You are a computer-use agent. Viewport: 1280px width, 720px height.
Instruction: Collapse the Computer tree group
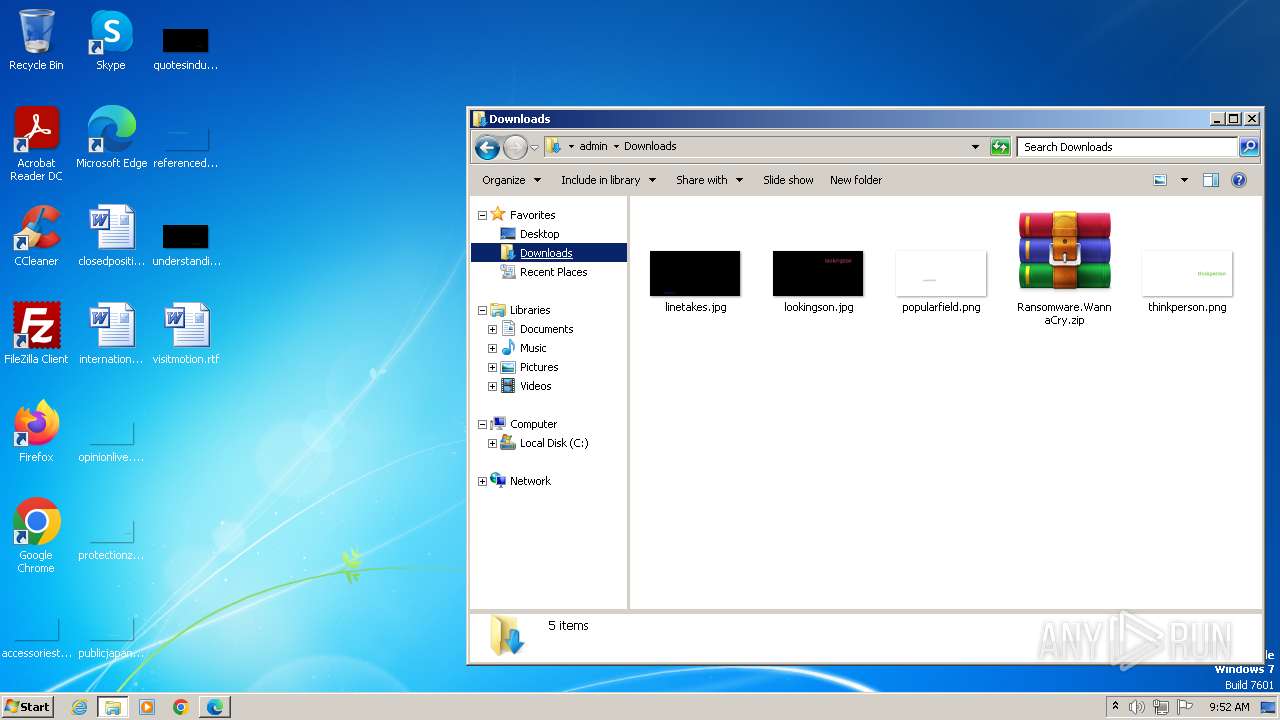tap(482, 424)
